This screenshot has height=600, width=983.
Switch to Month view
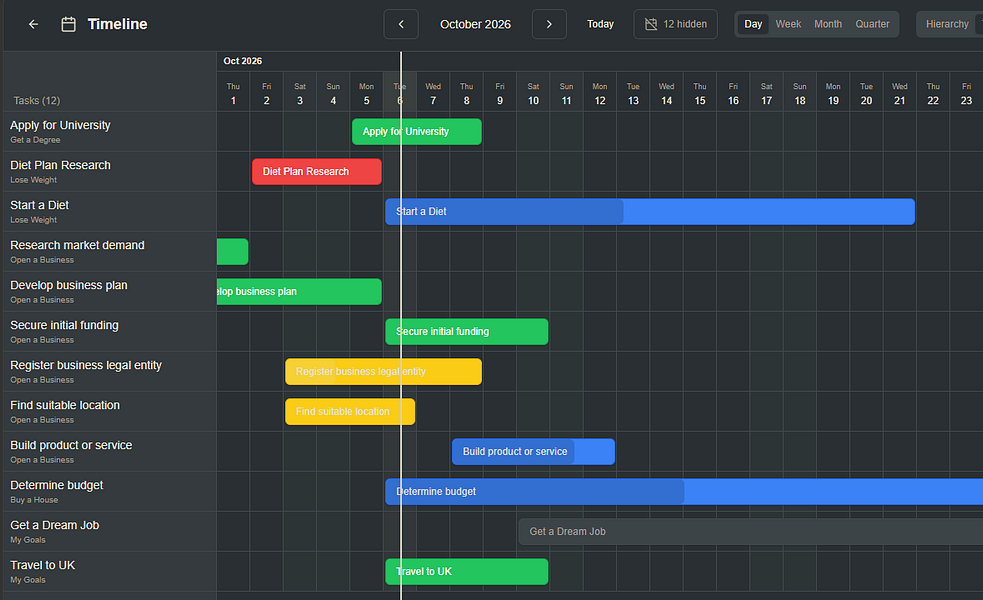coord(828,24)
